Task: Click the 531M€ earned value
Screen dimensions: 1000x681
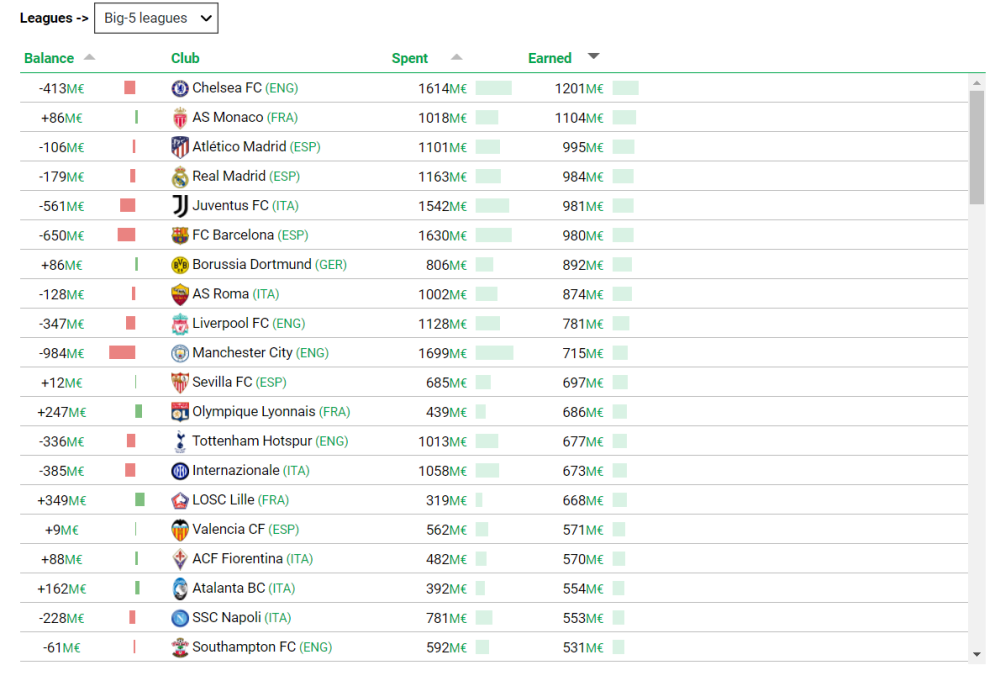Action: click(583, 648)
